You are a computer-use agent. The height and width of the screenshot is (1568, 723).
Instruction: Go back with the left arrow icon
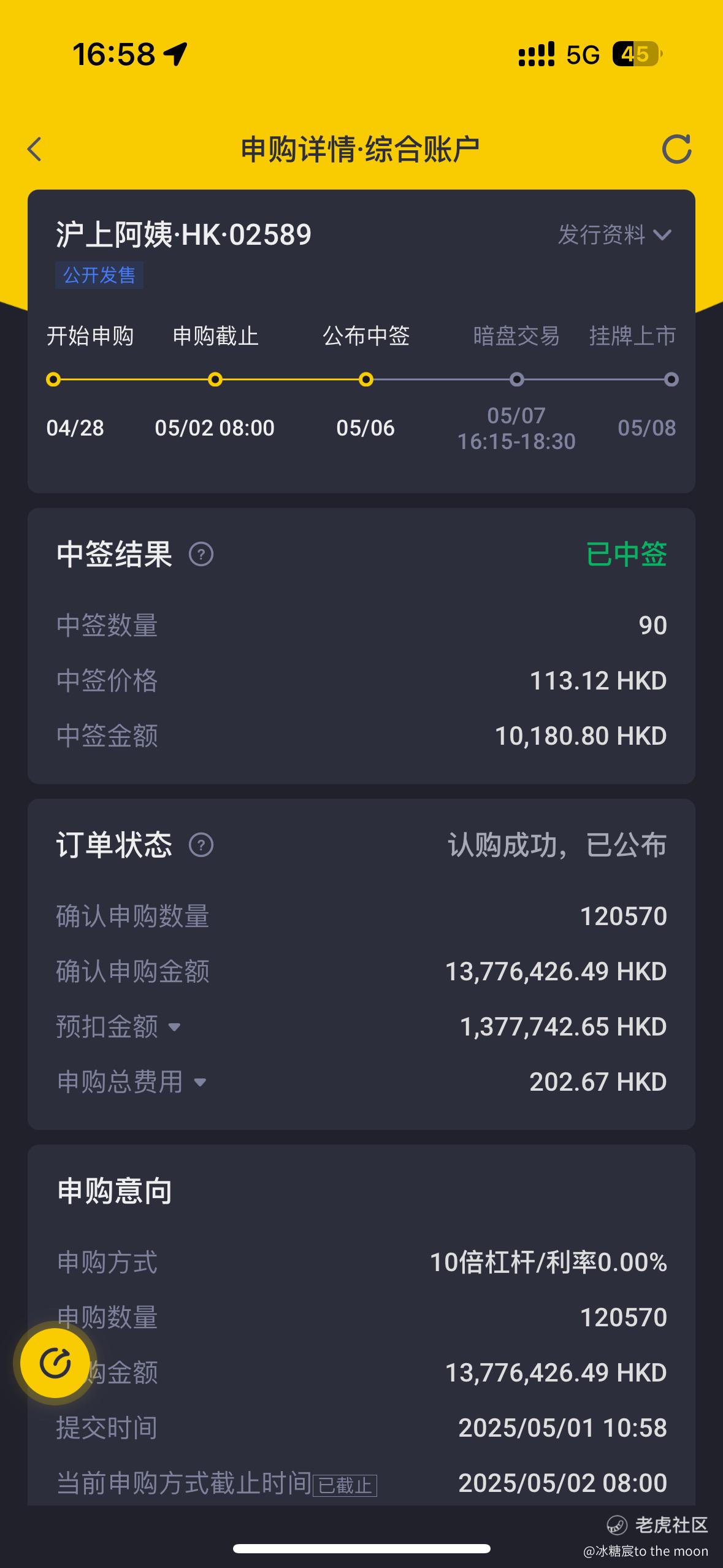pyautogui.click(x=35, y=149)
